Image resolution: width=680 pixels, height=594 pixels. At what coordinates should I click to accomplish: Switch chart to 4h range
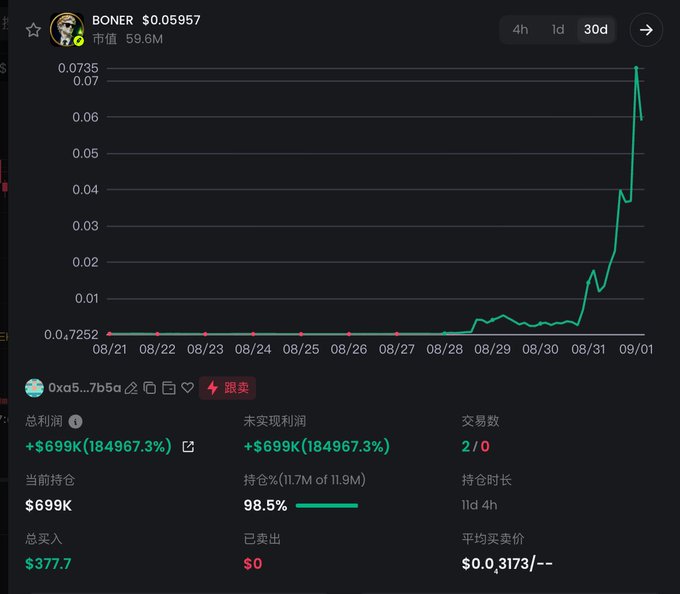[x=520, y=29]
